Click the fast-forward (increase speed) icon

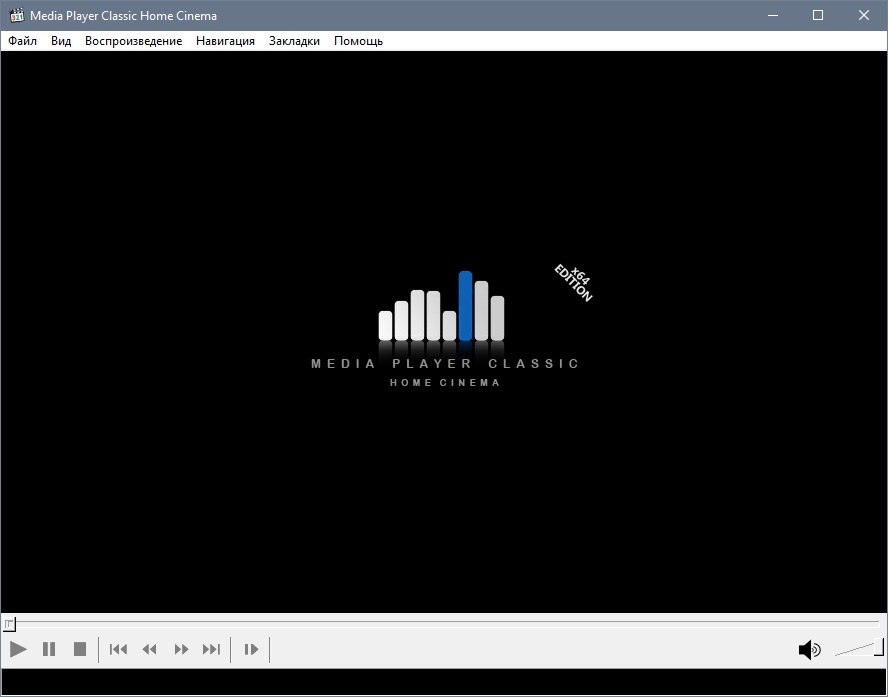[181, 649]
